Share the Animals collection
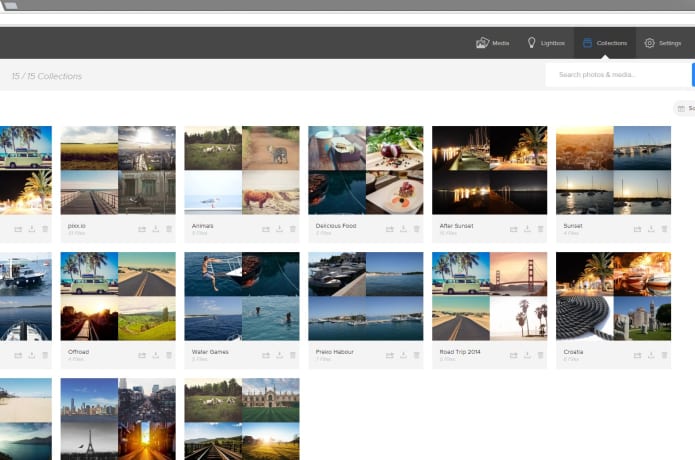 (x=266, y=229)
